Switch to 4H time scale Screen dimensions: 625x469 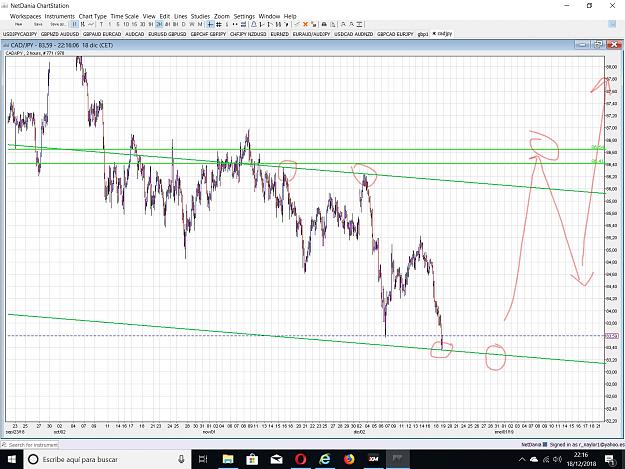tap(167, 24)
